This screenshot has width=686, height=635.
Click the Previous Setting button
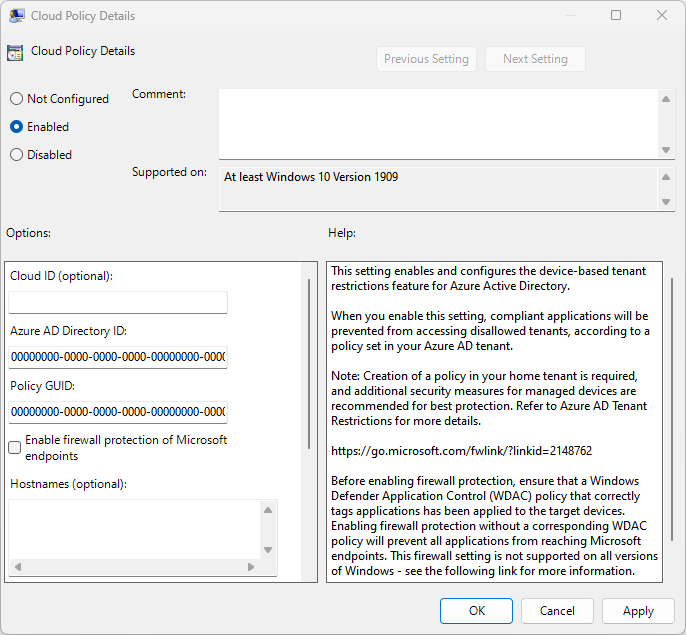(x=426, y=59)
